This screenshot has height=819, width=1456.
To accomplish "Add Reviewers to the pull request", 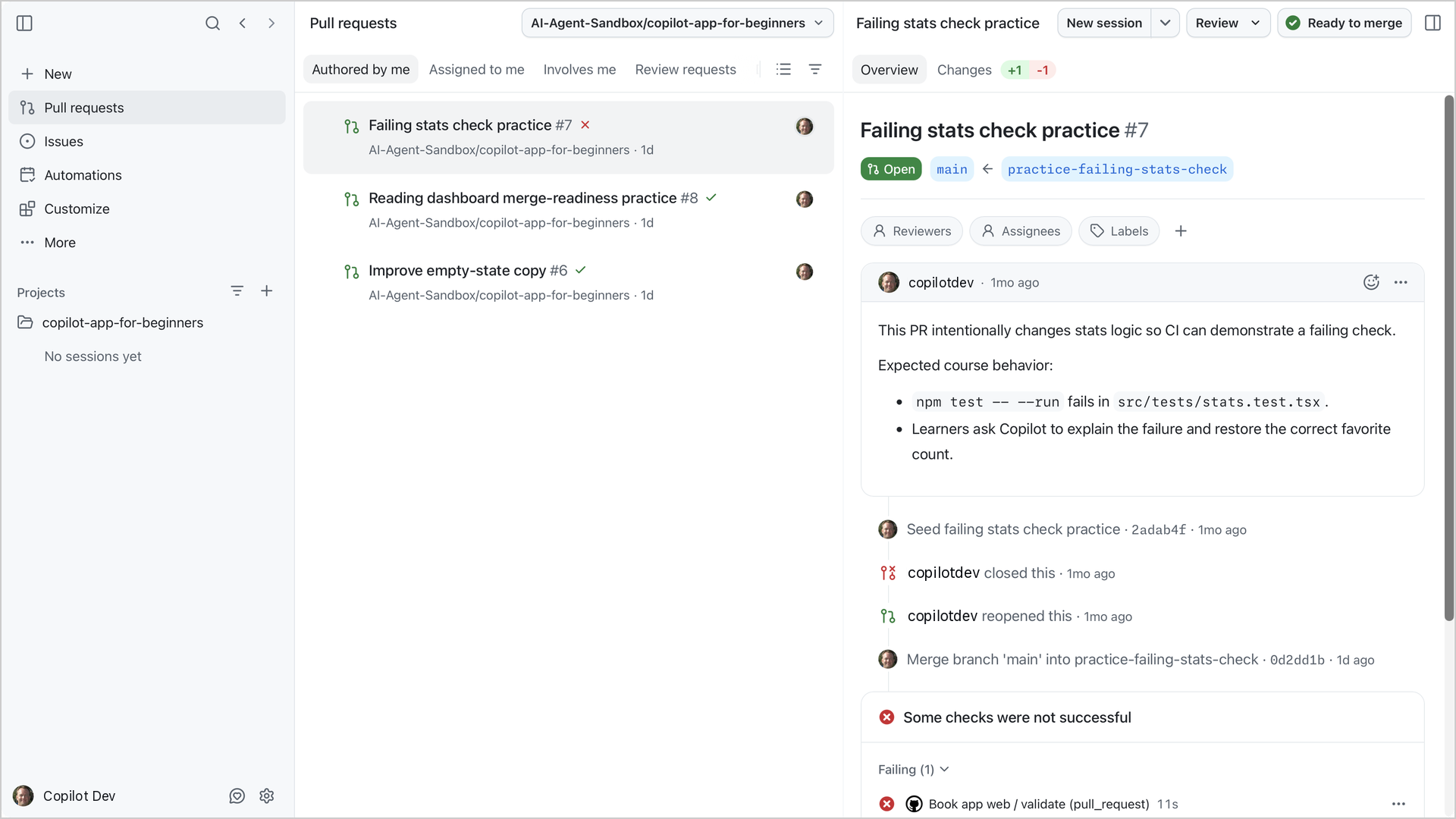I will [x=912, y=231].
